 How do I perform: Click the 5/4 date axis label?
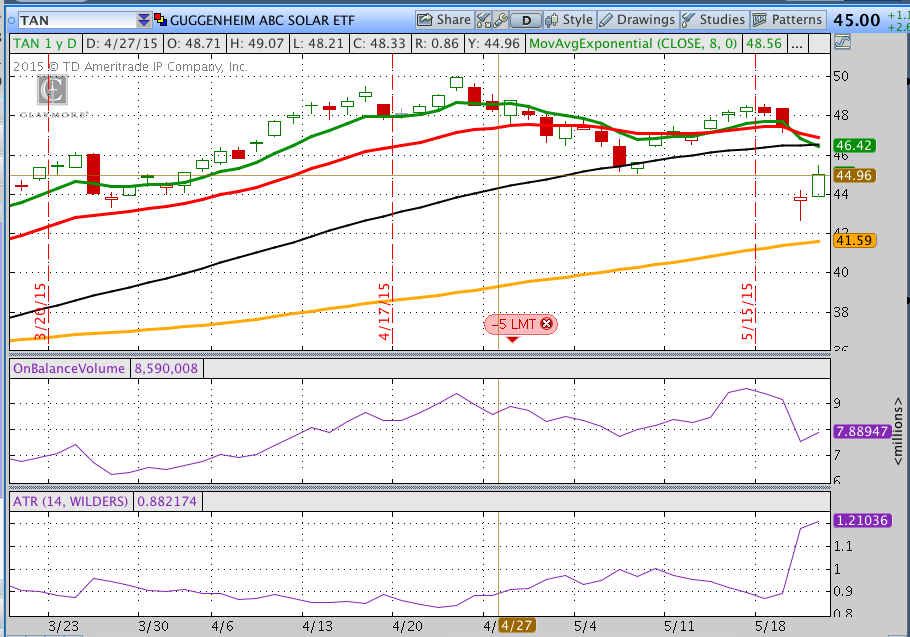[x=585, y=627]
